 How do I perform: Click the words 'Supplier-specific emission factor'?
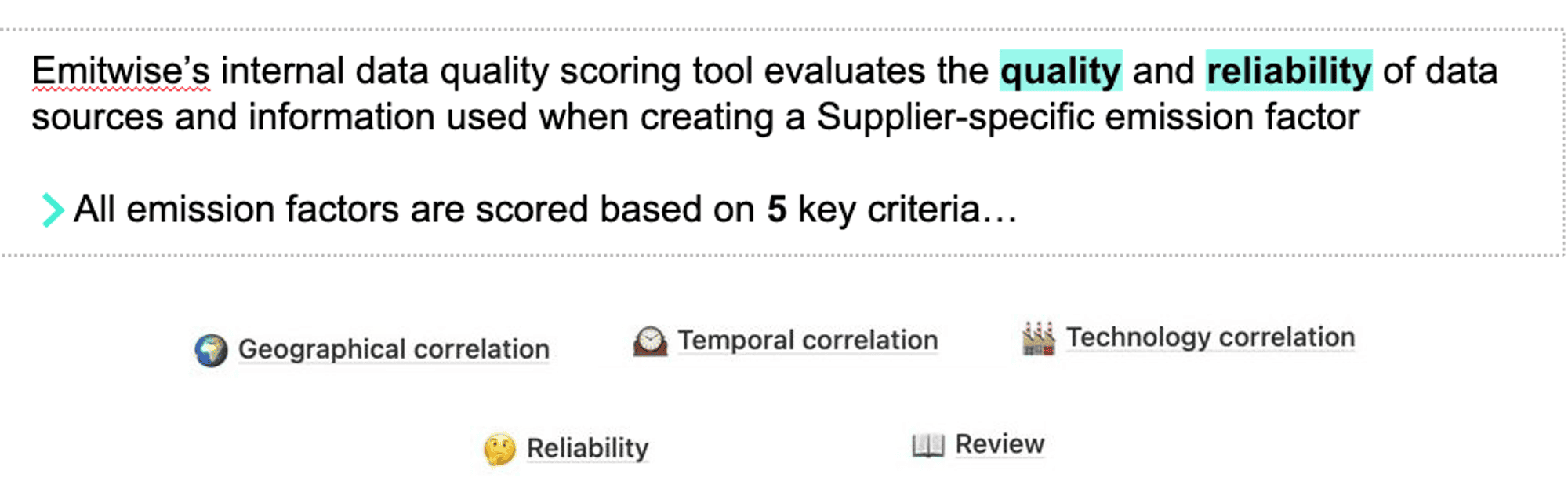(x=1088, y=117)
